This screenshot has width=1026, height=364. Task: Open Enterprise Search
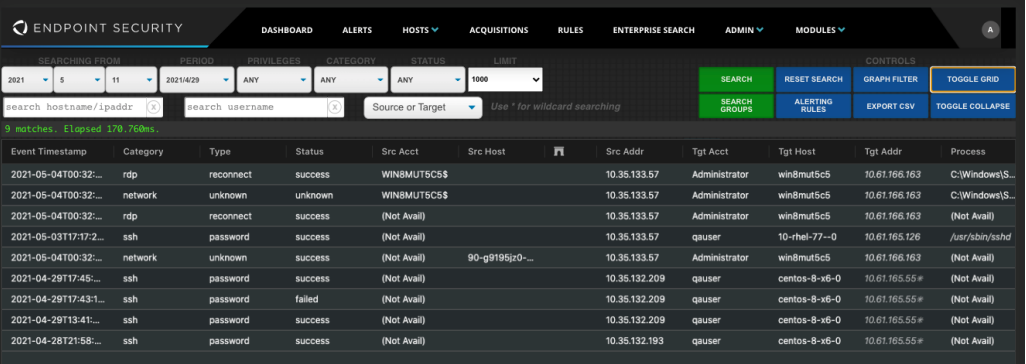[x=654, y=30]
